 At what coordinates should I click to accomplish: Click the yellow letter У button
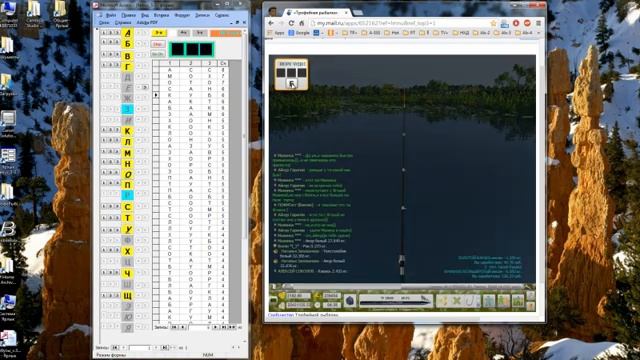click(128, 229)
